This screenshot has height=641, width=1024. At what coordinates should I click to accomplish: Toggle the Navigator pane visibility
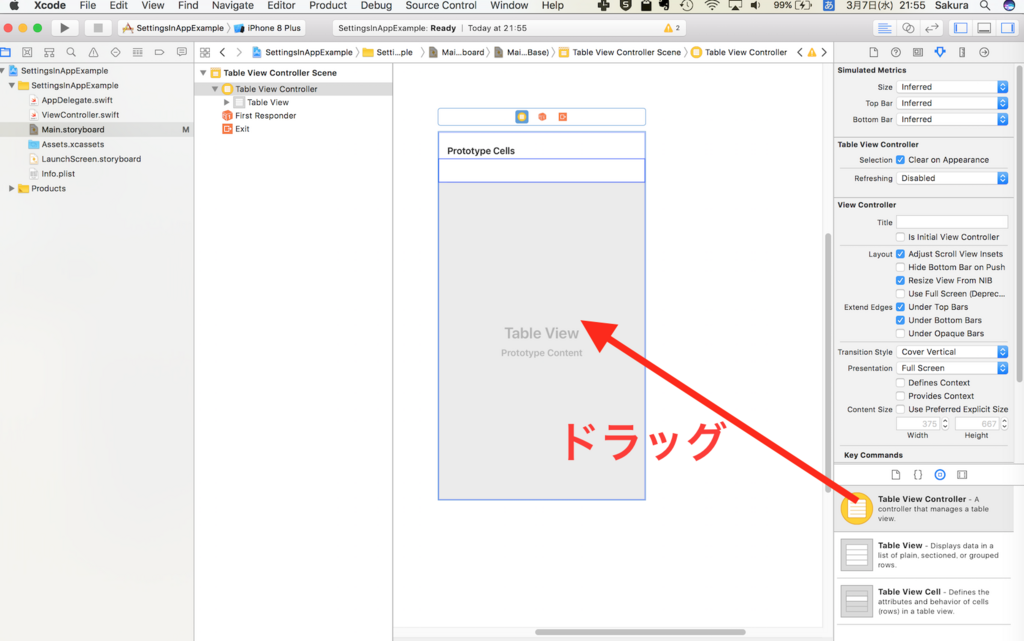pyautogui.click(x=961, y=28)
